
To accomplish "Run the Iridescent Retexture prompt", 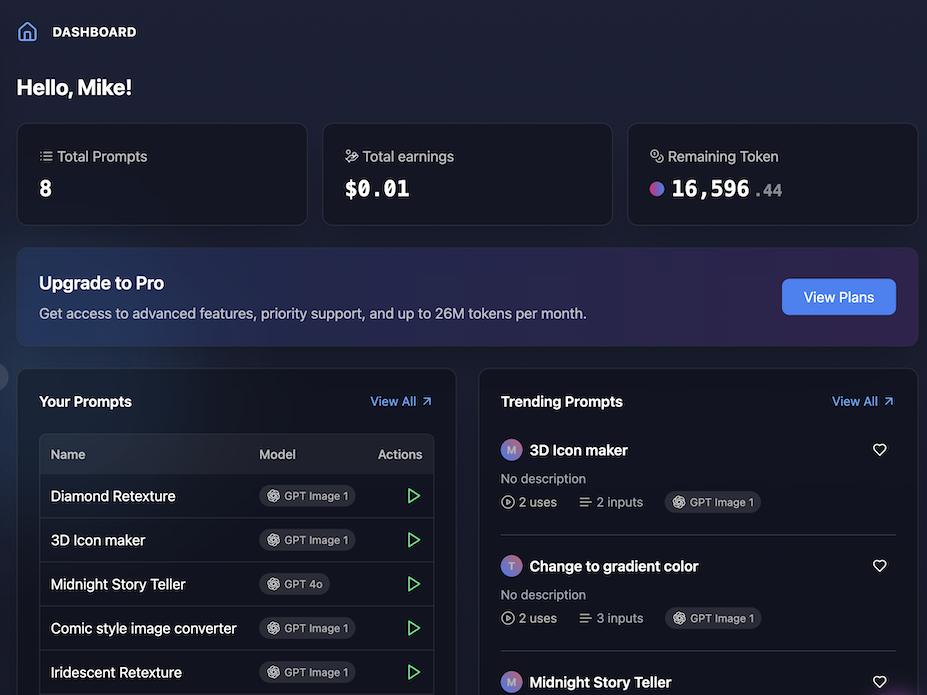I will coord(413,672).
